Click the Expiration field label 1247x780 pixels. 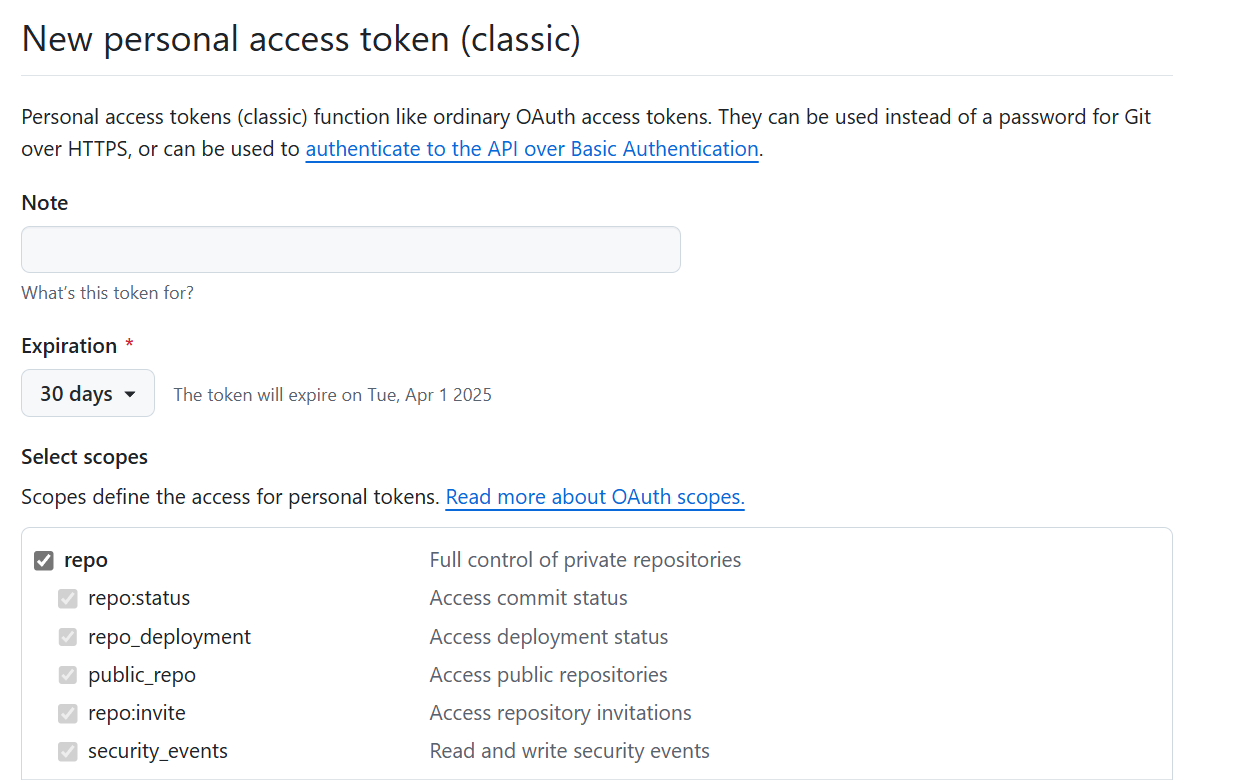point(69,346)
